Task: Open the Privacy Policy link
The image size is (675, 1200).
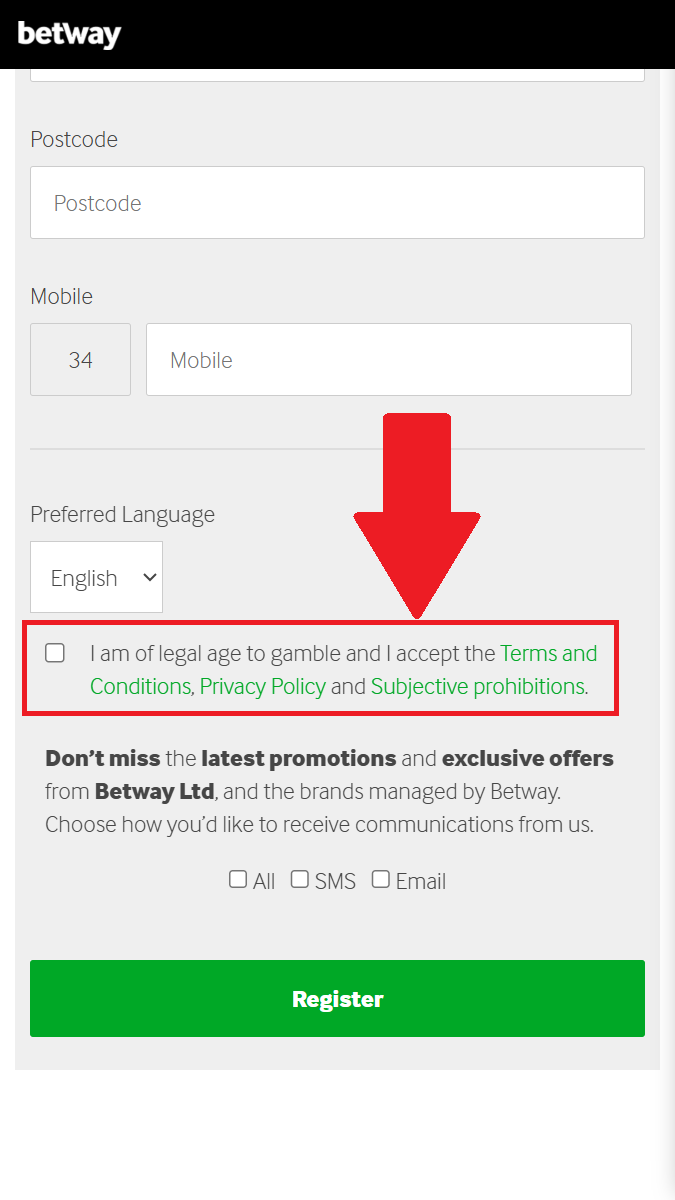Action: tap(263, 687)
